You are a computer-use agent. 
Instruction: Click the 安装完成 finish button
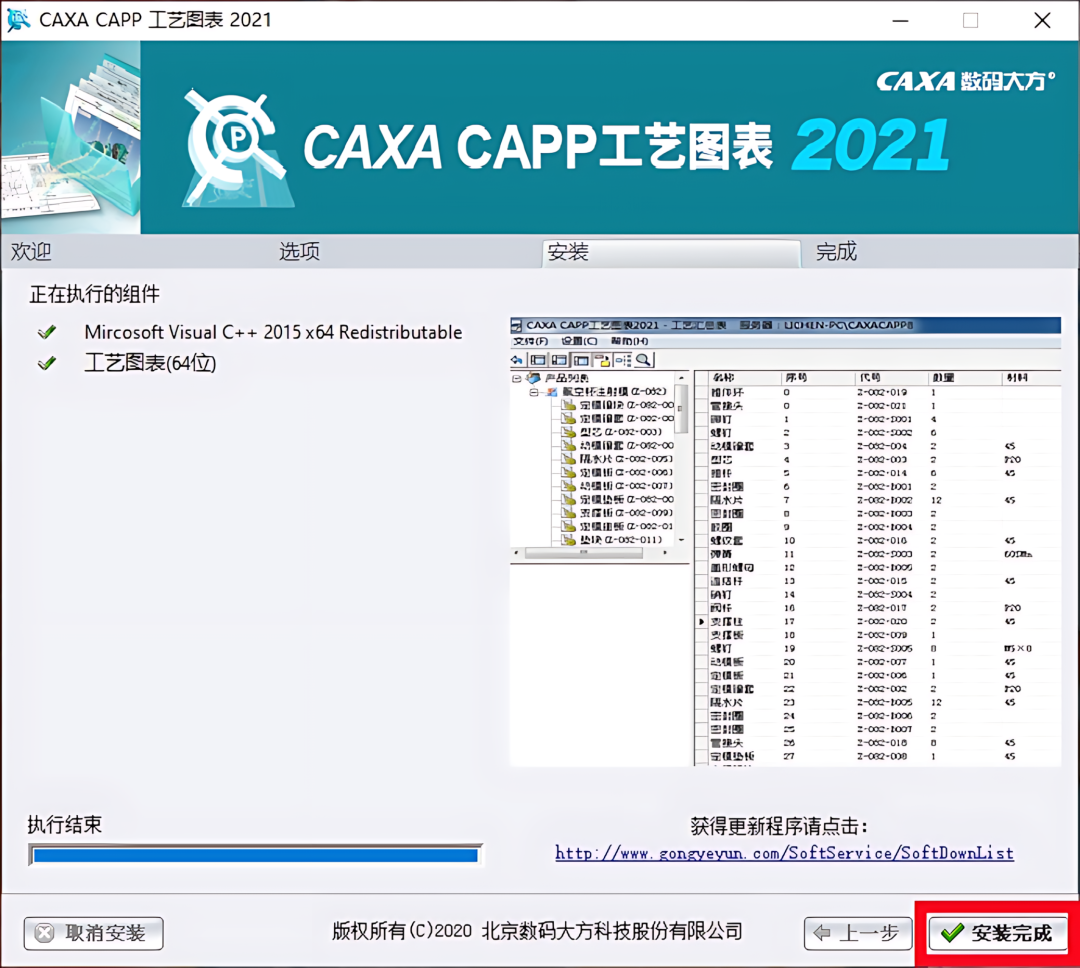click(x=997, y=934)
